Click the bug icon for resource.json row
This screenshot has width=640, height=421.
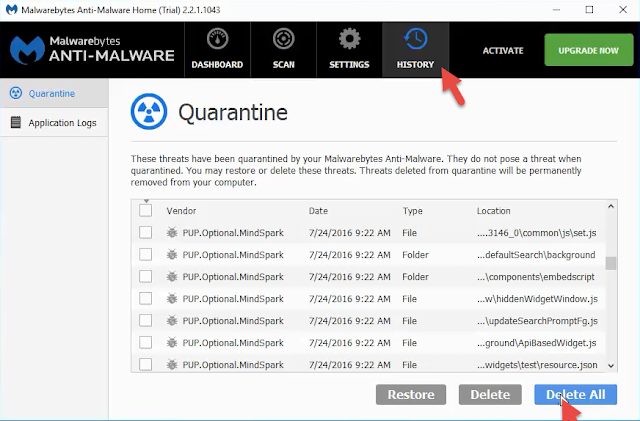[x=172, y=365]
